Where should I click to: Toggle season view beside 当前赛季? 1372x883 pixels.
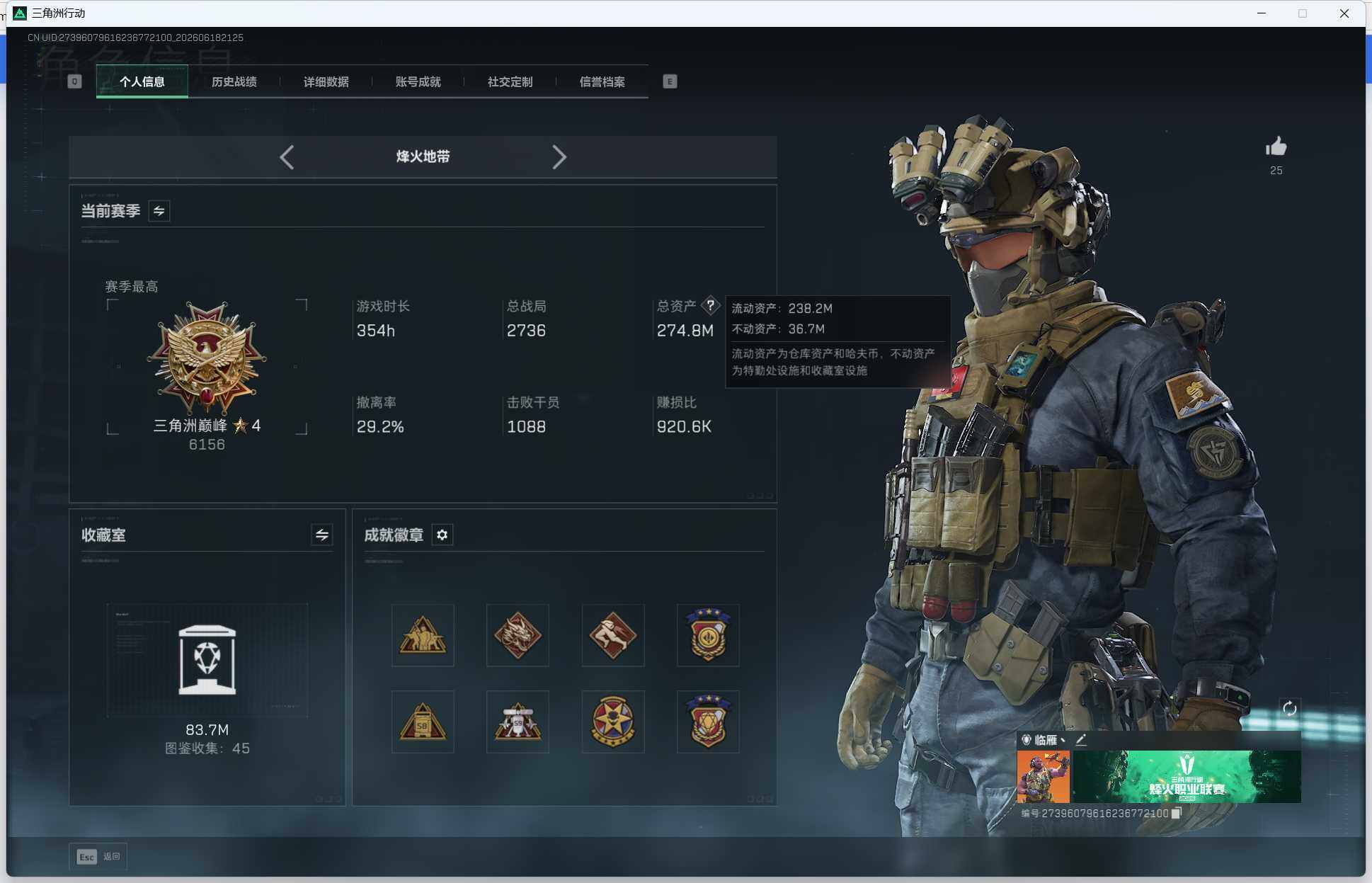pos(159,211)
